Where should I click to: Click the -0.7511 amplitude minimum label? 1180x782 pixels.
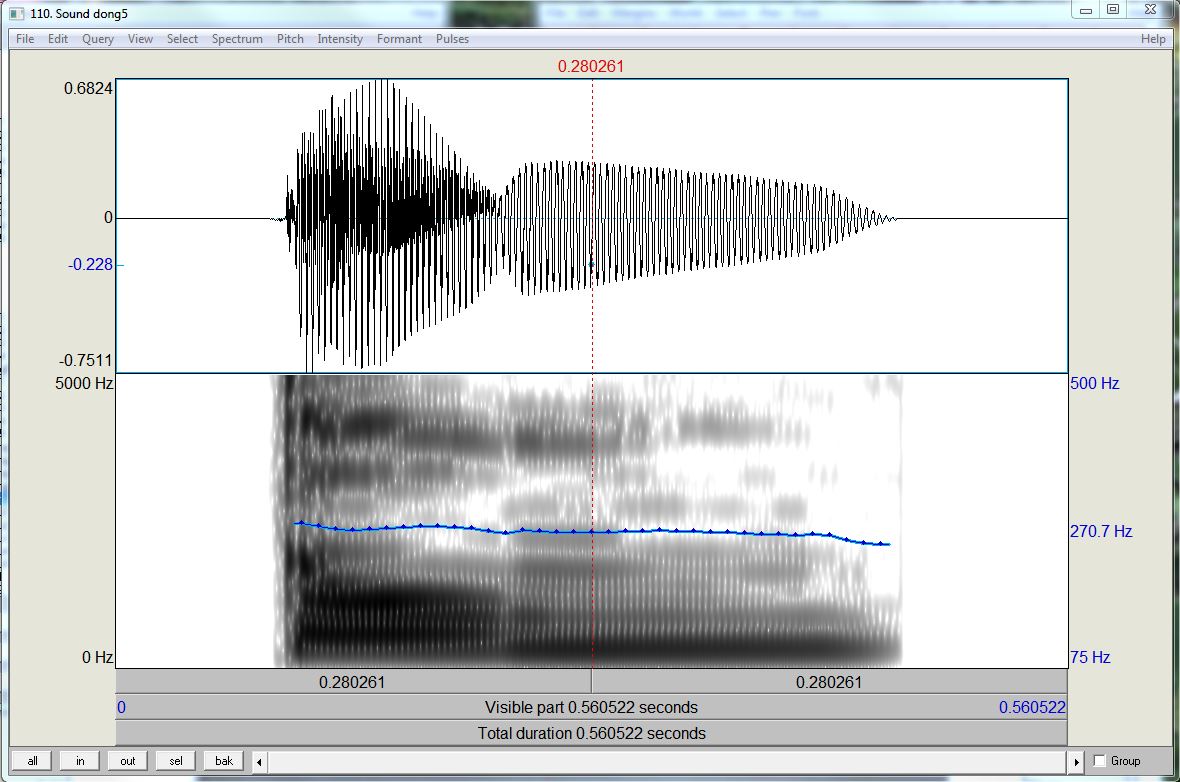pos(85,360)
